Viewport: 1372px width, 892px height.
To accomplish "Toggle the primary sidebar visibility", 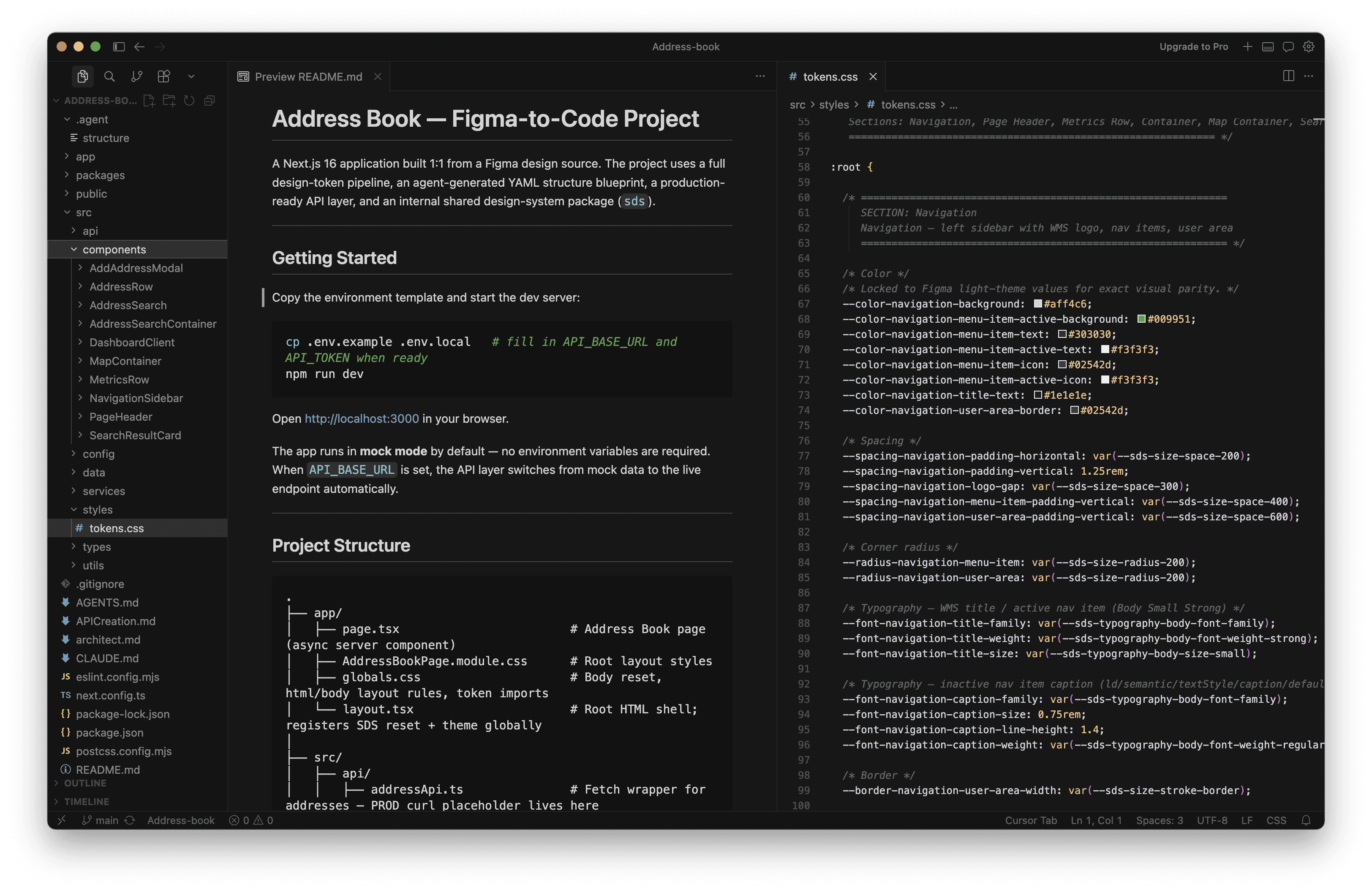I will [119, 47].
